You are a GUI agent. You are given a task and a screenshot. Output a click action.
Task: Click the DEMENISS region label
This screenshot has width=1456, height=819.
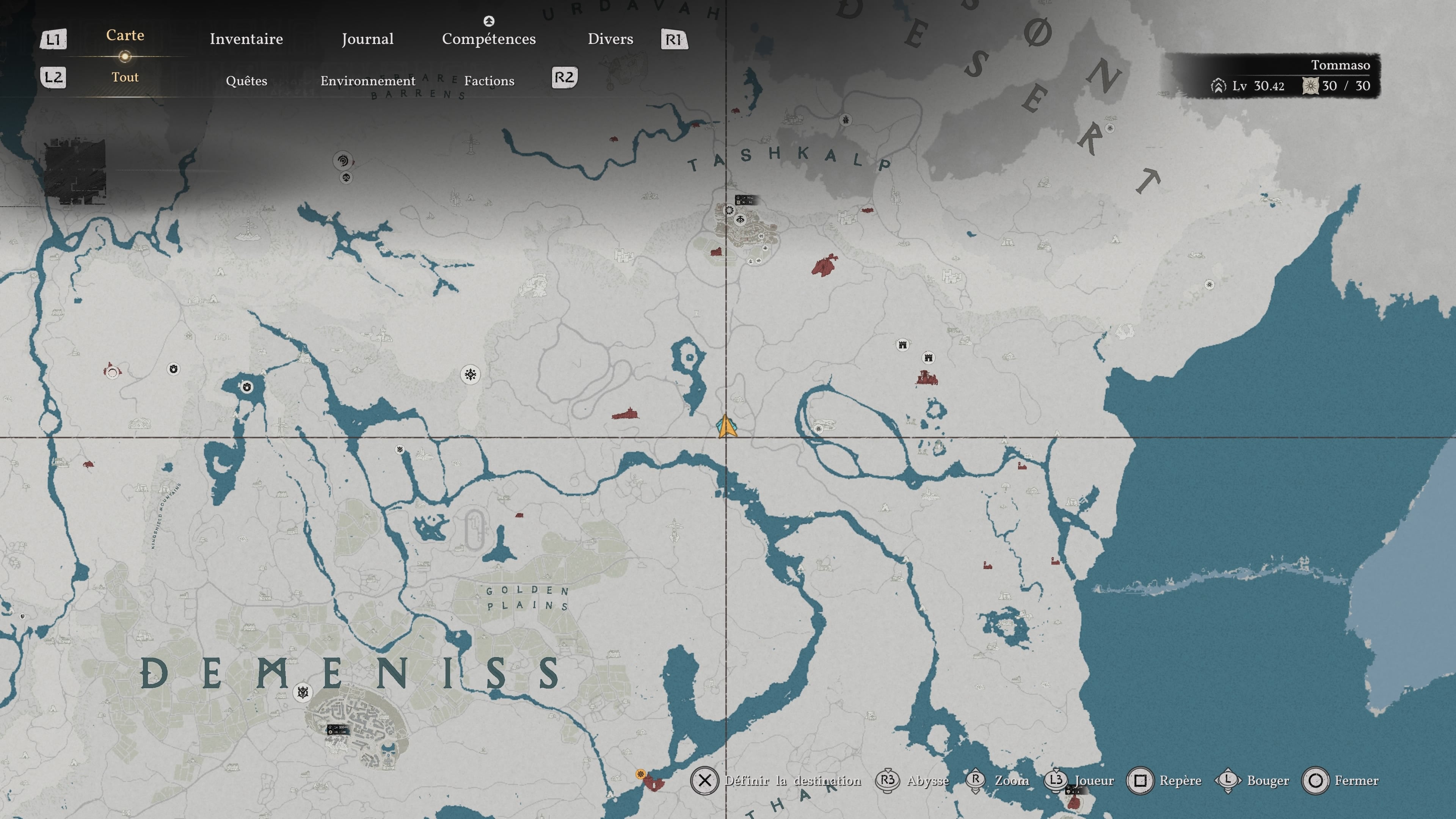click(x=350, y=673)
